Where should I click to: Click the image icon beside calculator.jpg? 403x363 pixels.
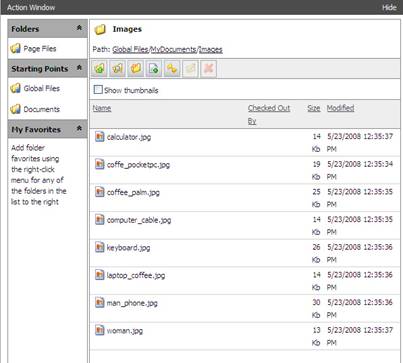[99, 136]
